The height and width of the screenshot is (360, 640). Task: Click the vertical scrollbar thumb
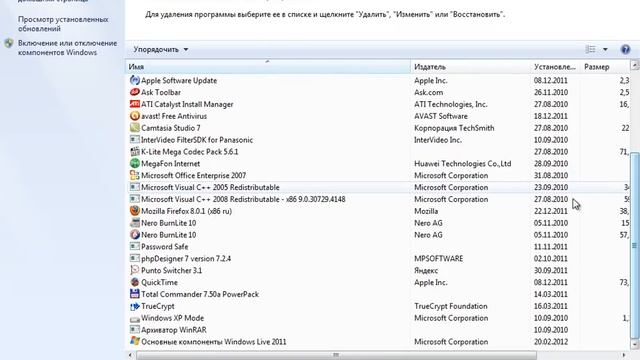[x=635, y=245]
